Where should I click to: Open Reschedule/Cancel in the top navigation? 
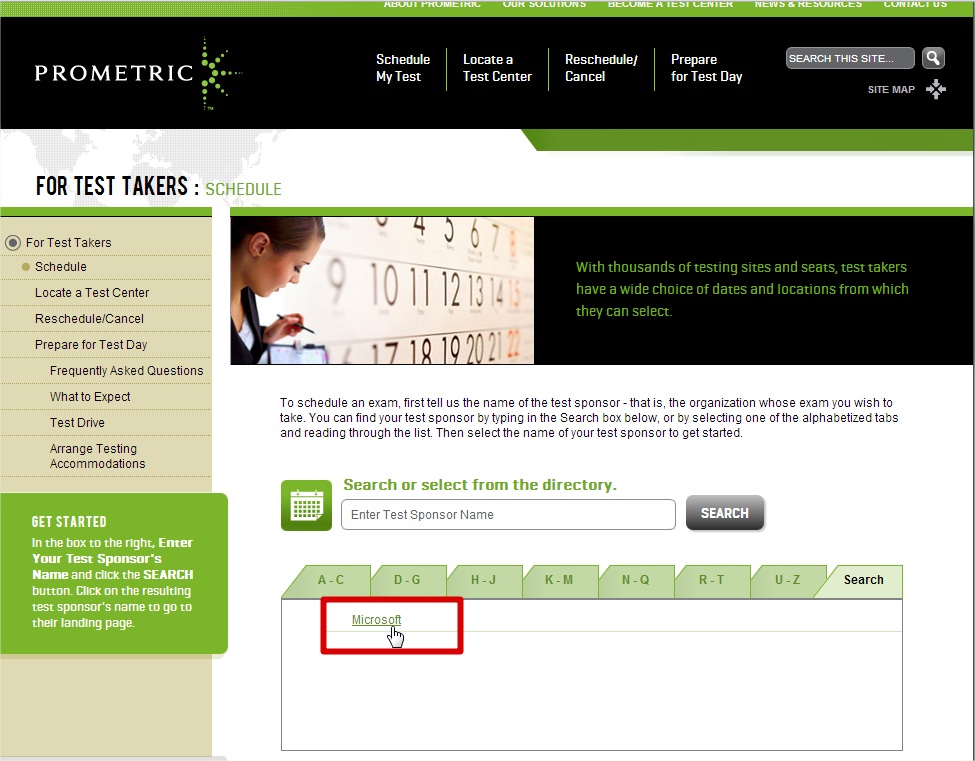click(x=600, y=68)
